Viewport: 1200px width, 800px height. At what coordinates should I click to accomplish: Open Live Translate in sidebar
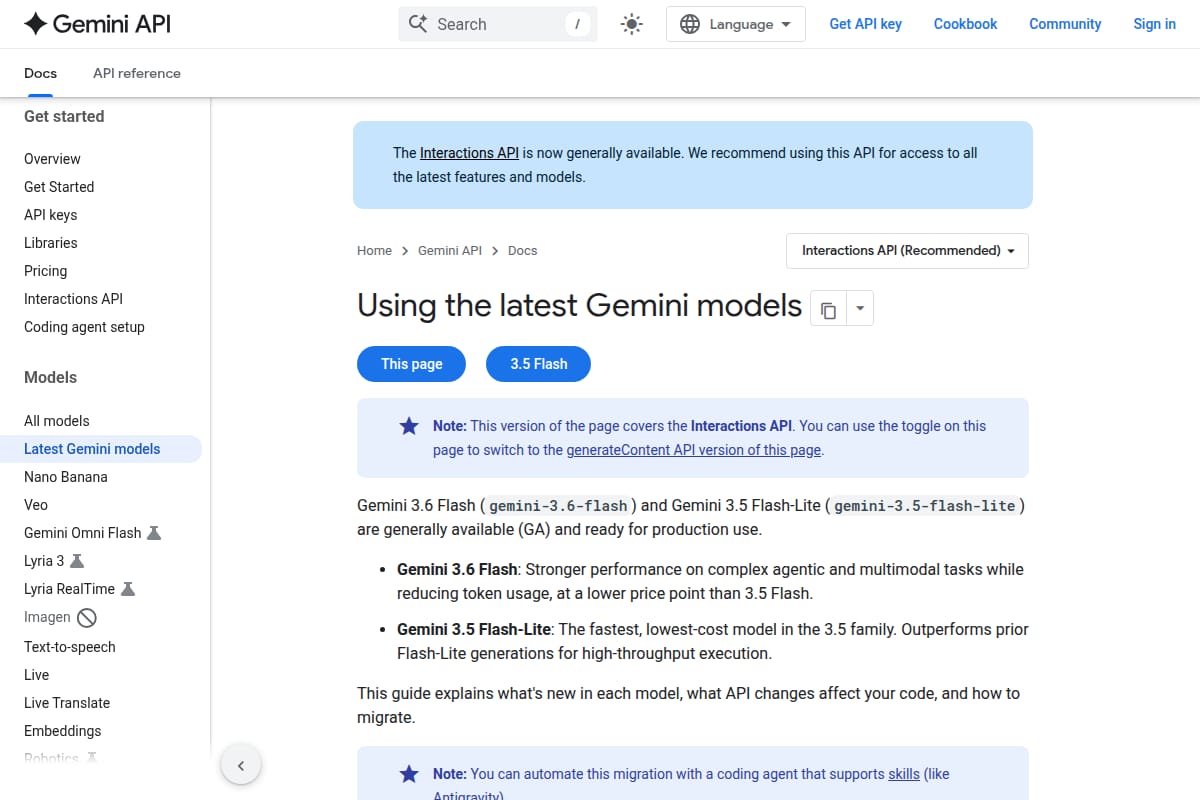[x=67, y=703]
